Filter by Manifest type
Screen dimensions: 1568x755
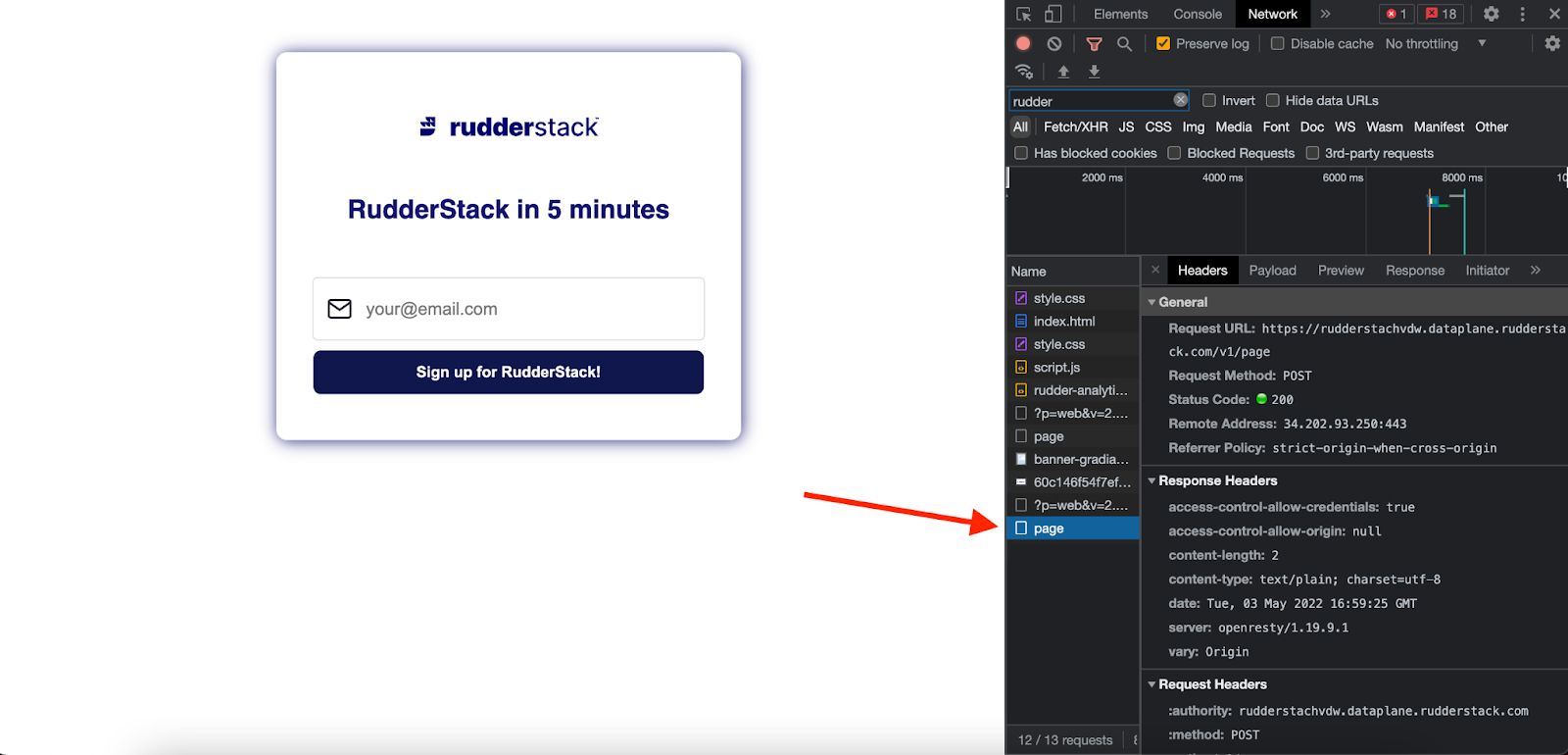click(x=1439, y=126)
